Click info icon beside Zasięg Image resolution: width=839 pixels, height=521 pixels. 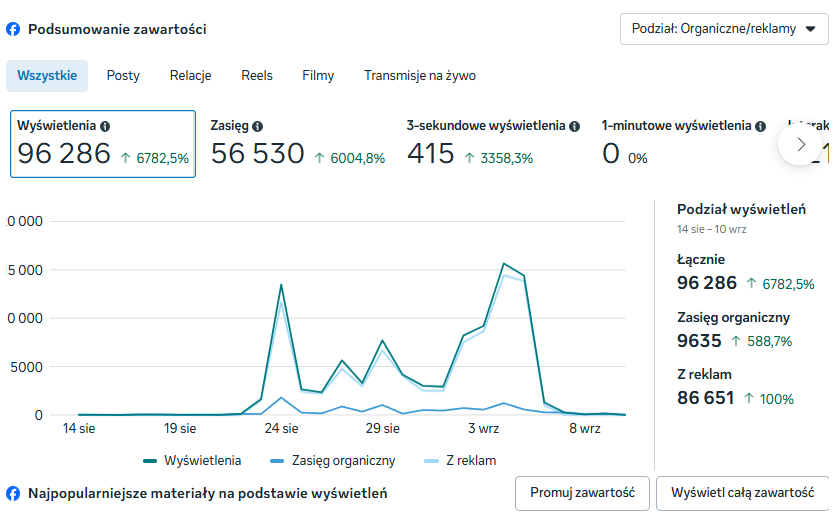click(257, 126)
